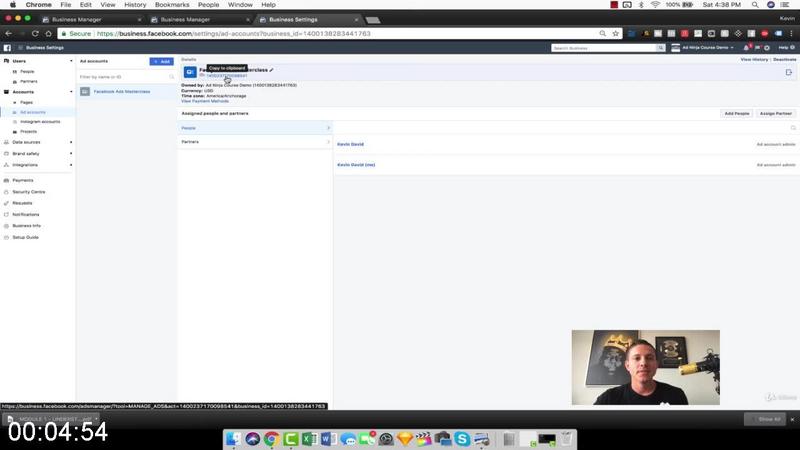Open the Bookmarks menu
800x450 pixels.
point(172,5)
